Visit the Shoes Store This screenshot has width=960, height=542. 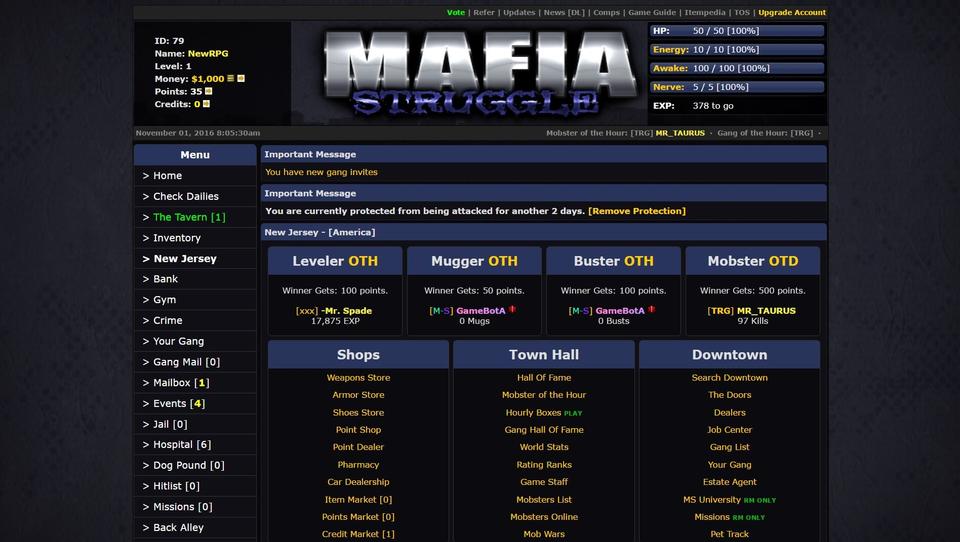pyautogui.click(x=358, y=413)
